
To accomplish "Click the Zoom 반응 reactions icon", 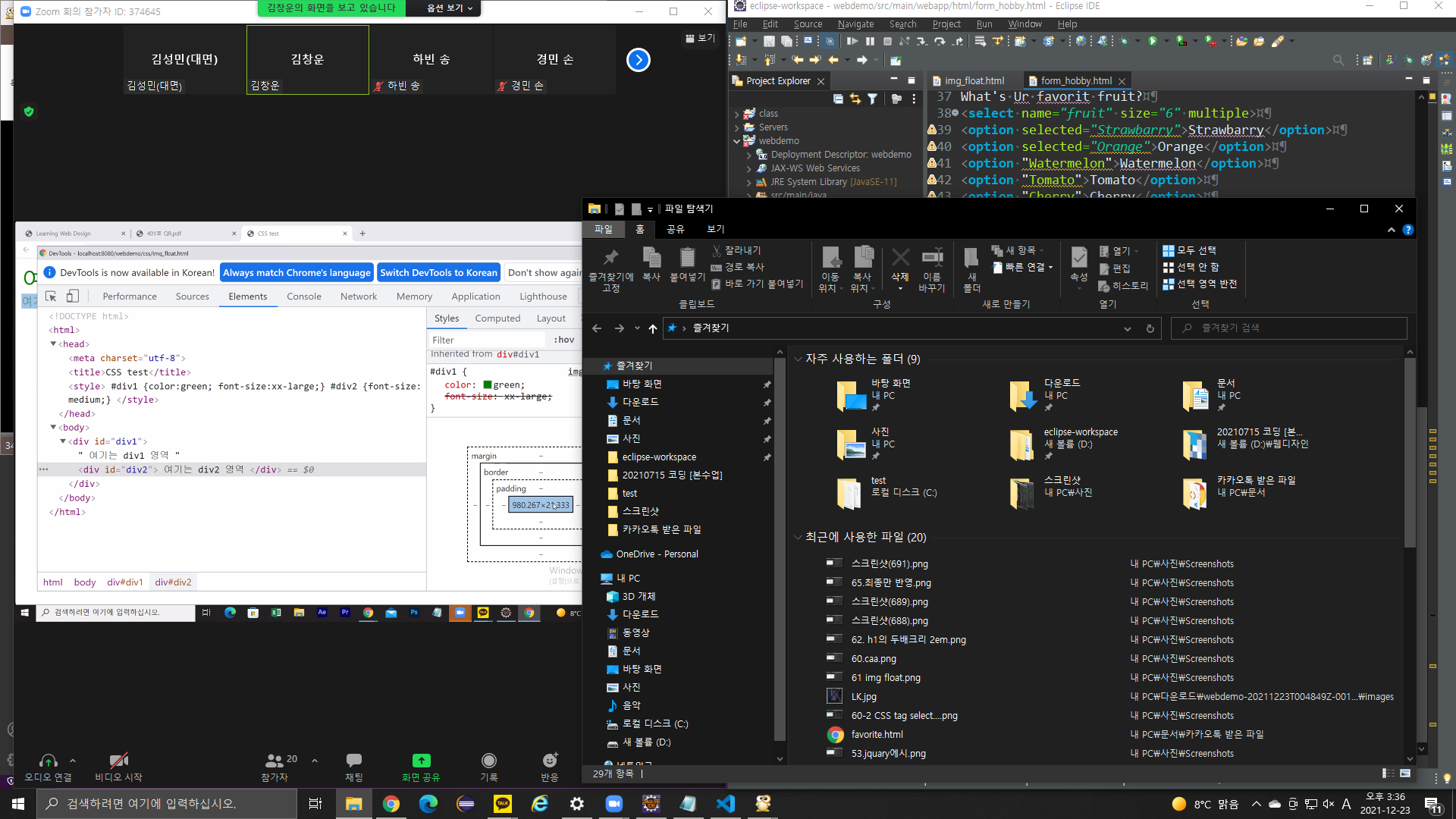I will pos(550,761).
